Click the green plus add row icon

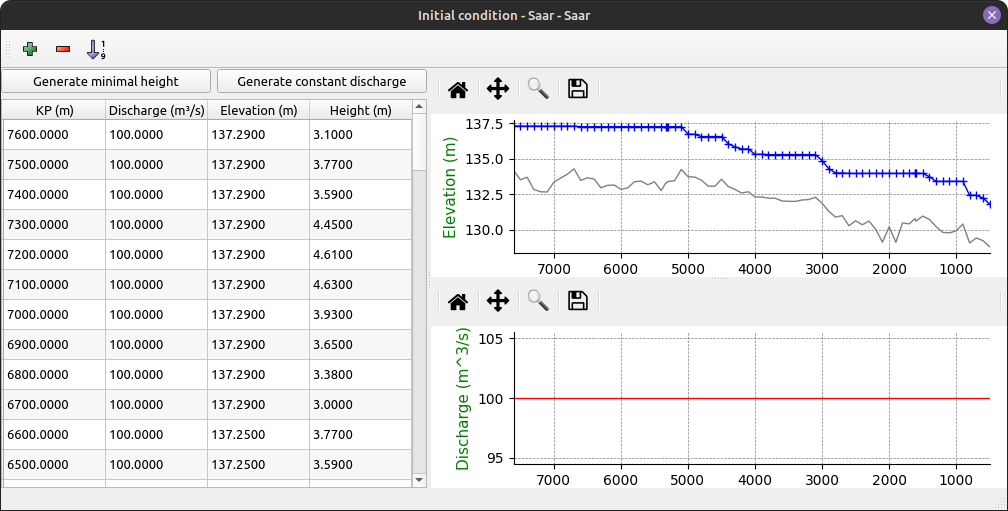tap(30, 48)
